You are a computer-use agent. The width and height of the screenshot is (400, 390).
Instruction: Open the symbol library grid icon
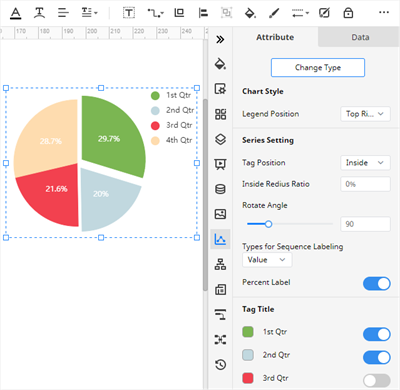pos(220,114)
